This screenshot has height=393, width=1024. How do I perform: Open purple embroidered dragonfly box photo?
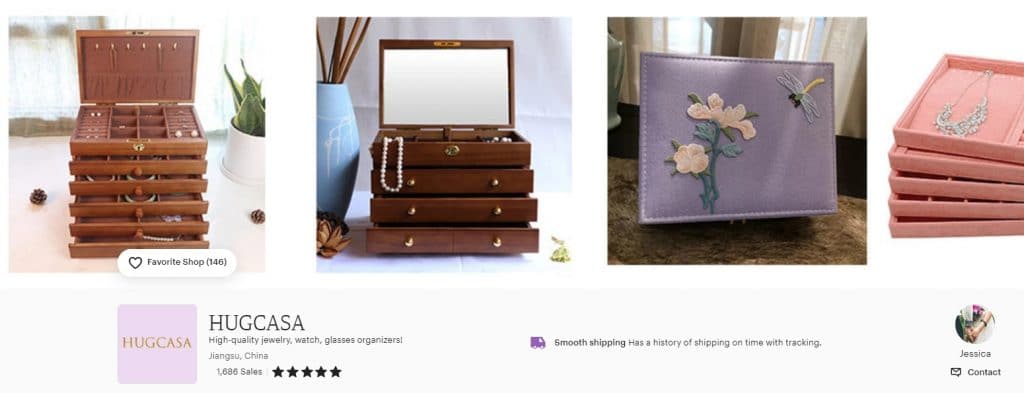click(x=737, y=141)
